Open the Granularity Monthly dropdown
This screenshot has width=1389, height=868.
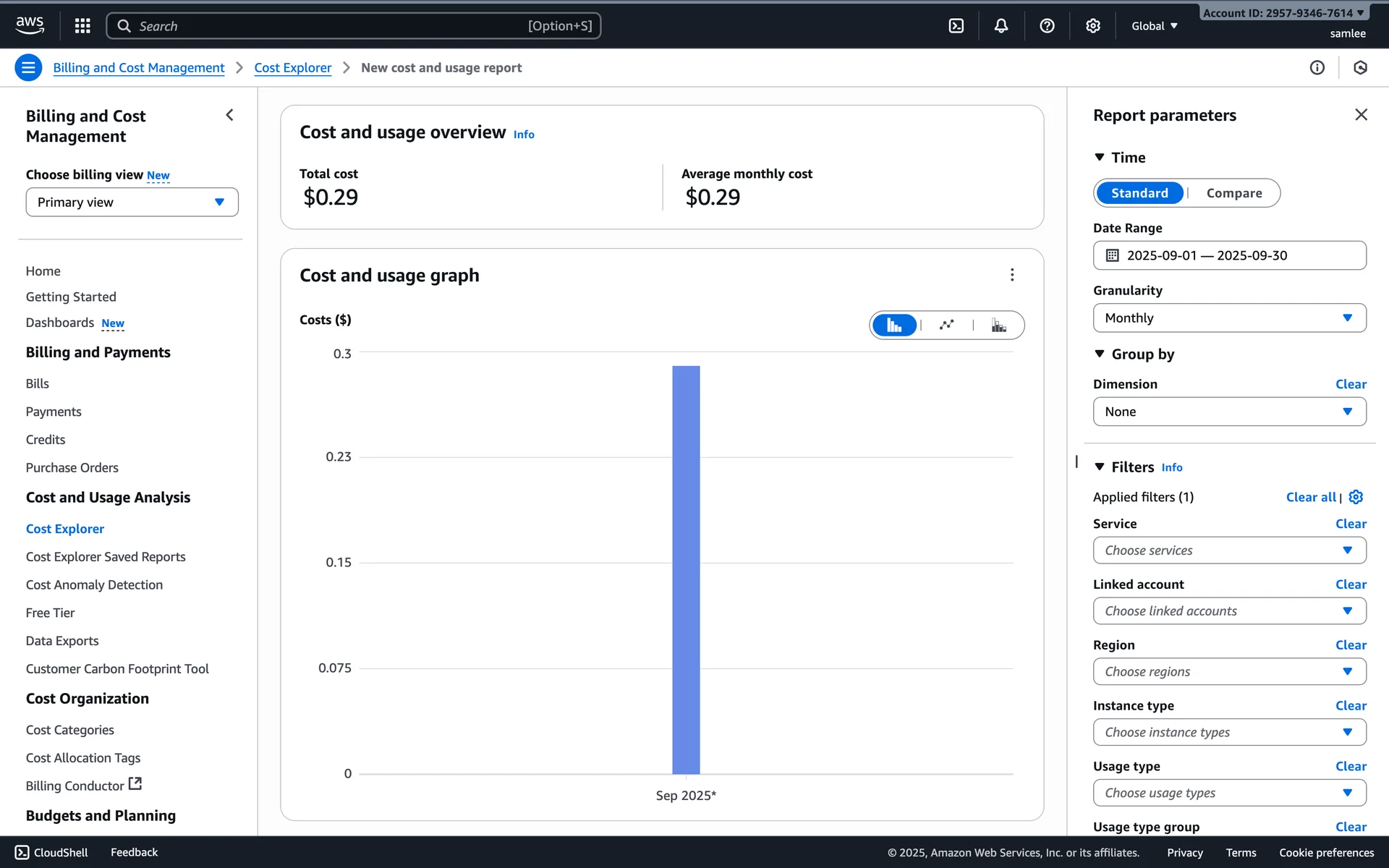click(1229, 318)
